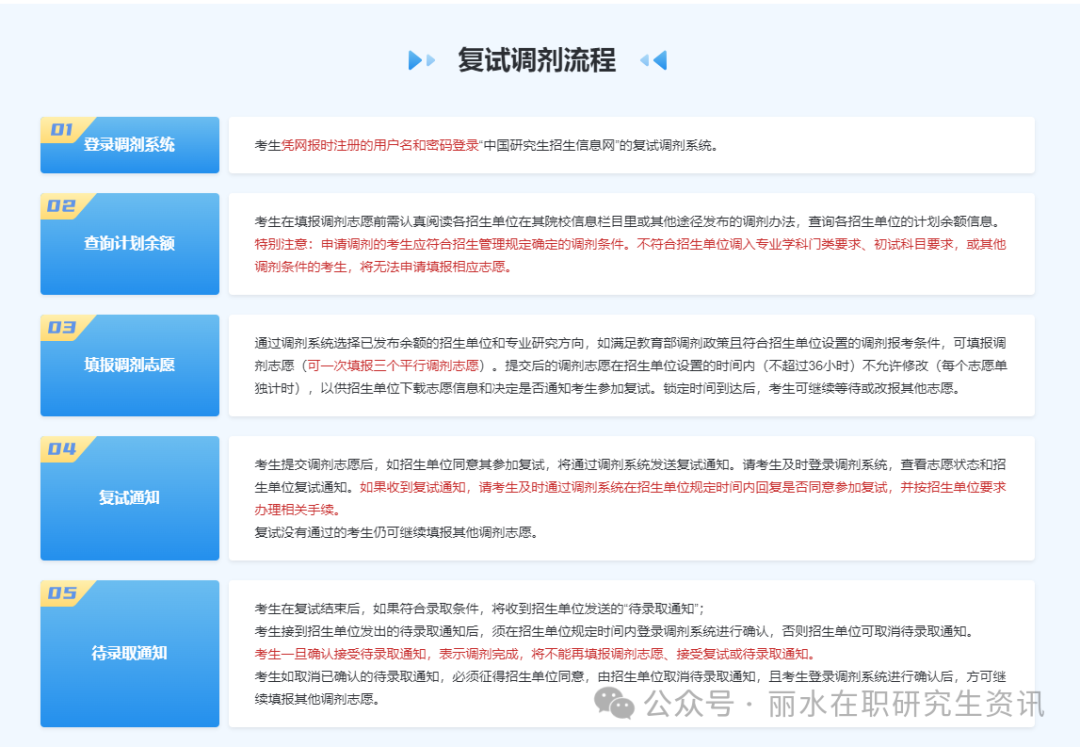The height and width of the screenshot is (747, 1080).
Task: Click the 05 step number badge
Action: [x=62, y=593]
